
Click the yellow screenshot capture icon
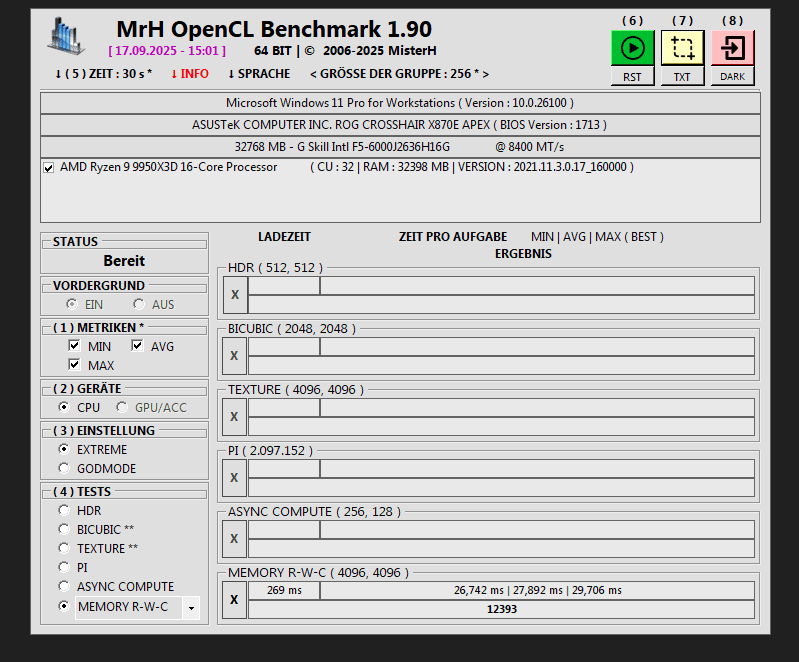click(682, 48)
